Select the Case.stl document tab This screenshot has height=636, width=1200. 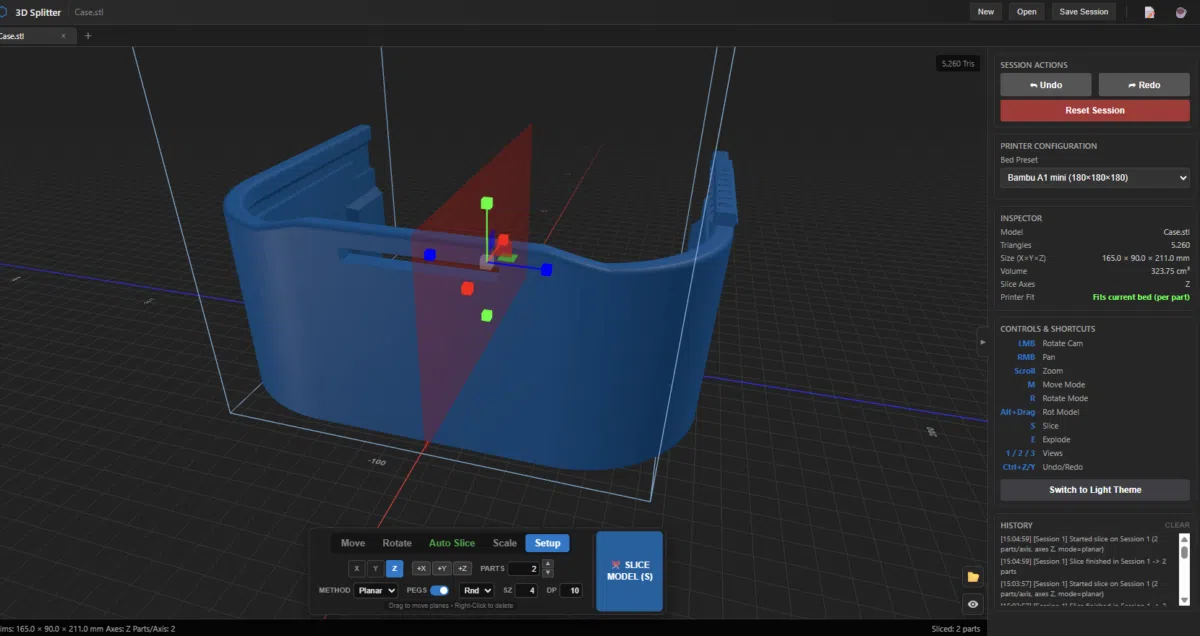pos(22,33)
